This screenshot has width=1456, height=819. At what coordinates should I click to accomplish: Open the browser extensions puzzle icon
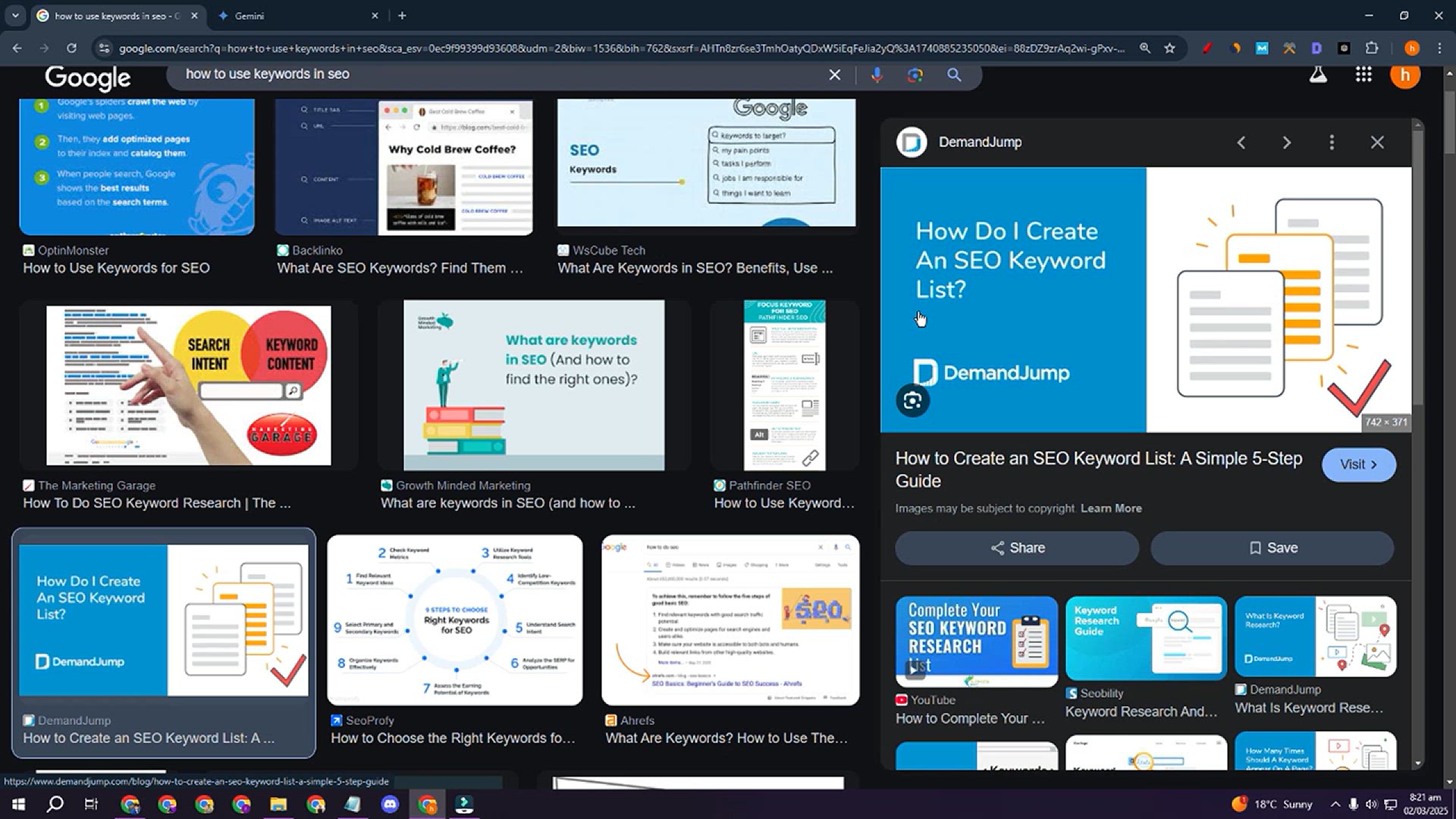(1371, 48)
